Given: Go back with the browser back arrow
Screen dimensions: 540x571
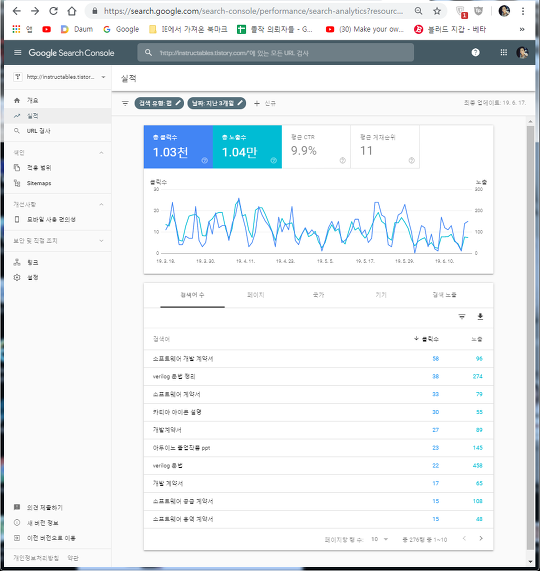Looking at the screenshot, I should [x=16, y=11].
